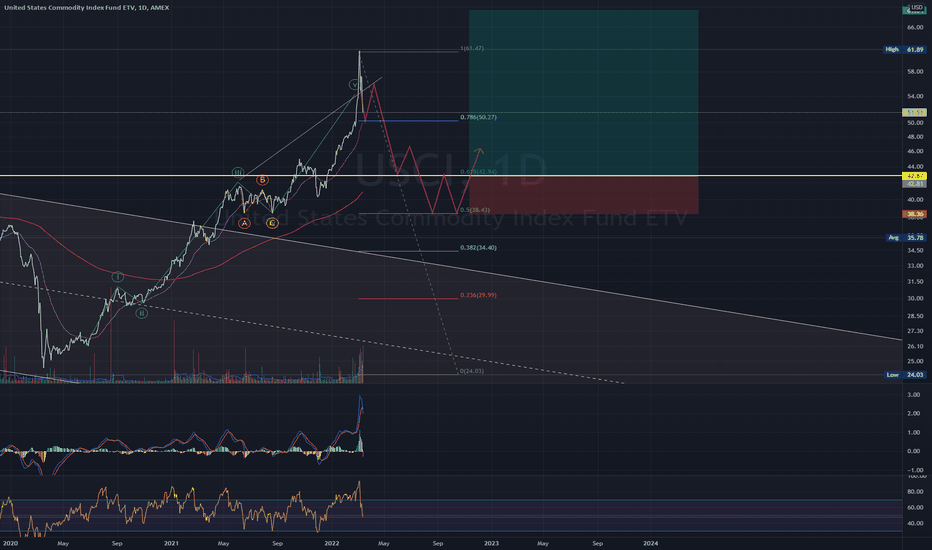Select the red 38.36 stop price tag
The height and width of the screenshot is (550, 932).
914,214
